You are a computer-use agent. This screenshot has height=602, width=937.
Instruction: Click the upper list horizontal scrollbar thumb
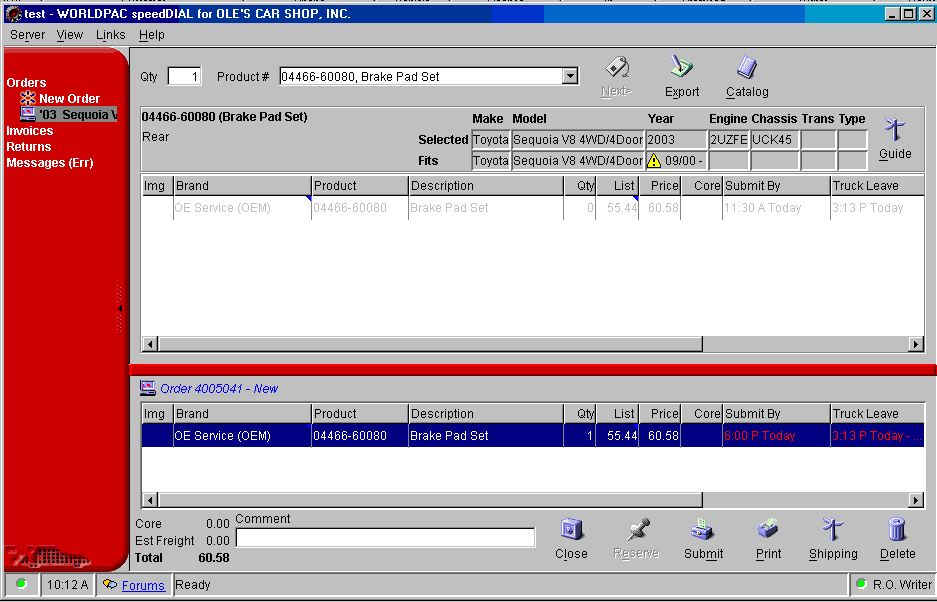pyautogui.click(x=430, y=344)
